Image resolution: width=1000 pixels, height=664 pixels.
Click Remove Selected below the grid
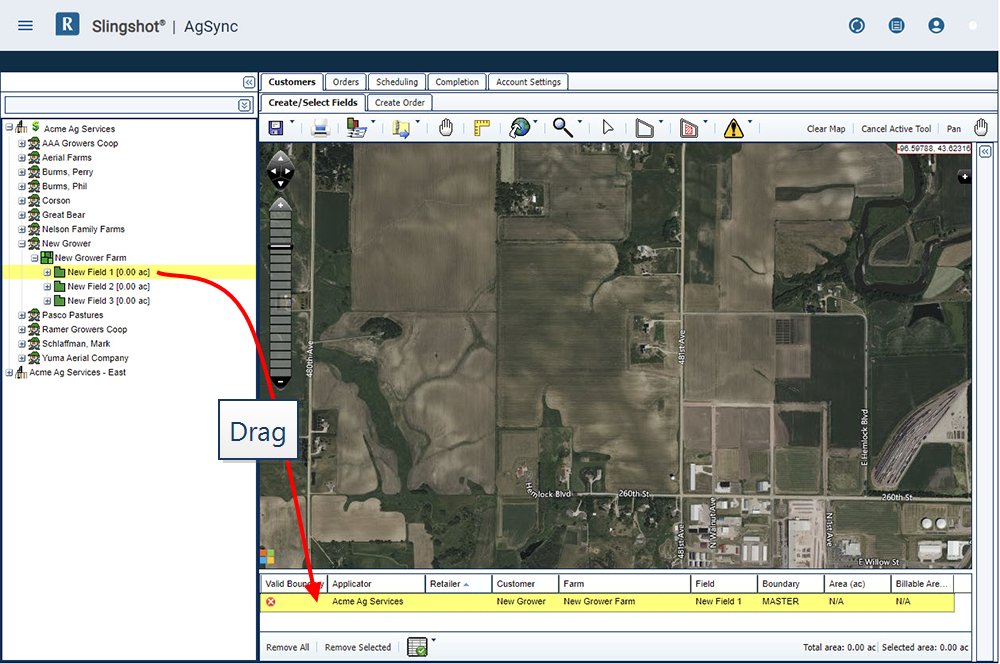[x=358, y=647]
